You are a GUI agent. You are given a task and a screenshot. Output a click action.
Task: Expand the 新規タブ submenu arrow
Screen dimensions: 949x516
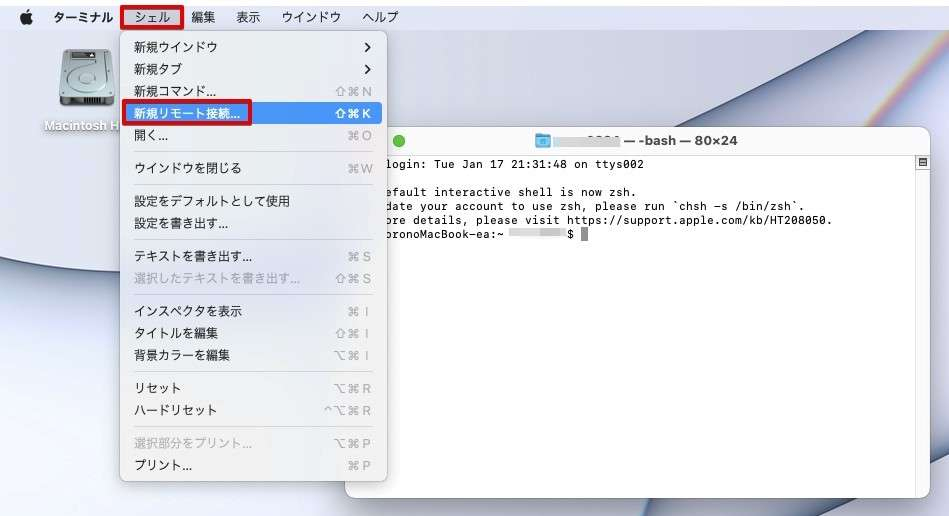[x=367, y=70]
